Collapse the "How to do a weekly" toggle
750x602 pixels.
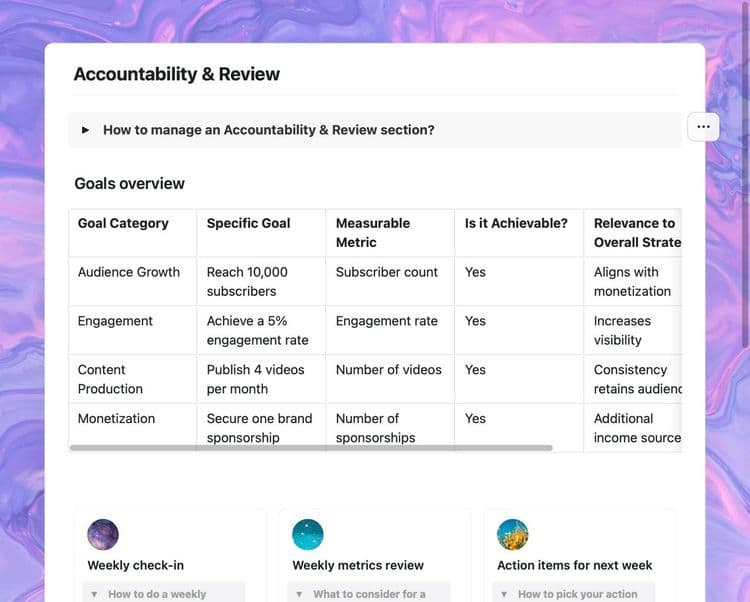tap(94, 594)
